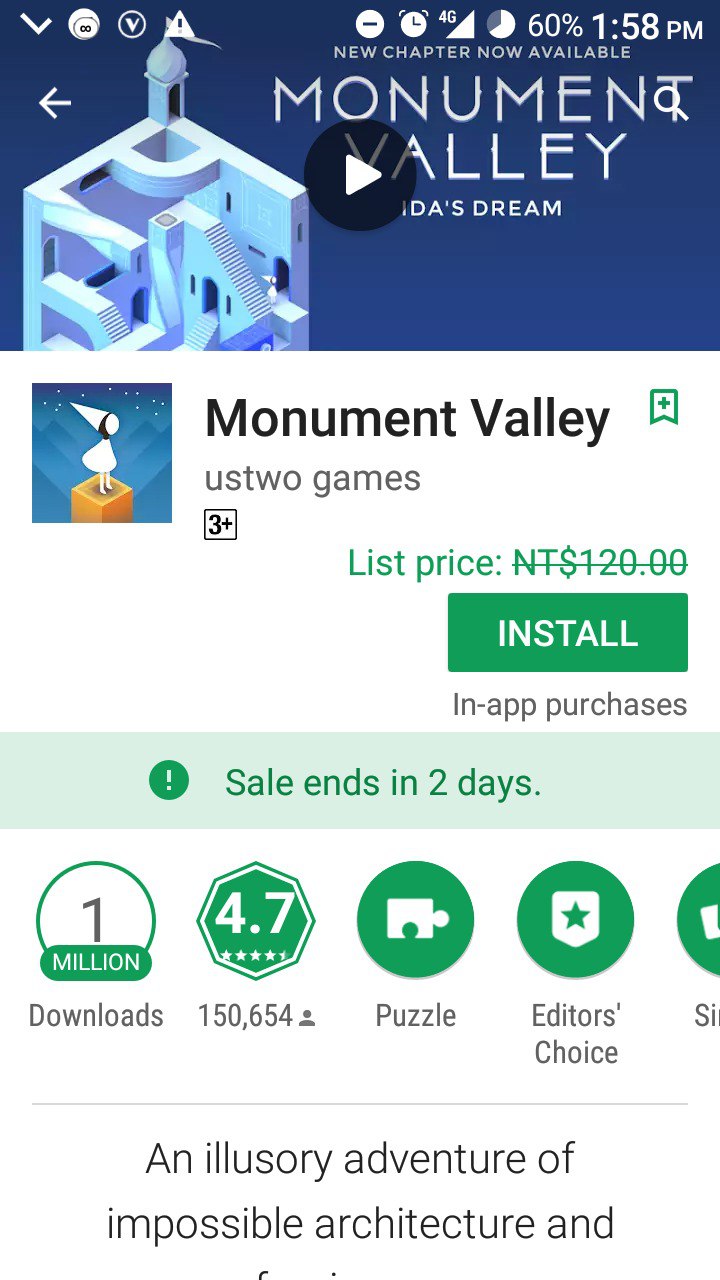Install Monument Valley with the INSTALL button

568,632
